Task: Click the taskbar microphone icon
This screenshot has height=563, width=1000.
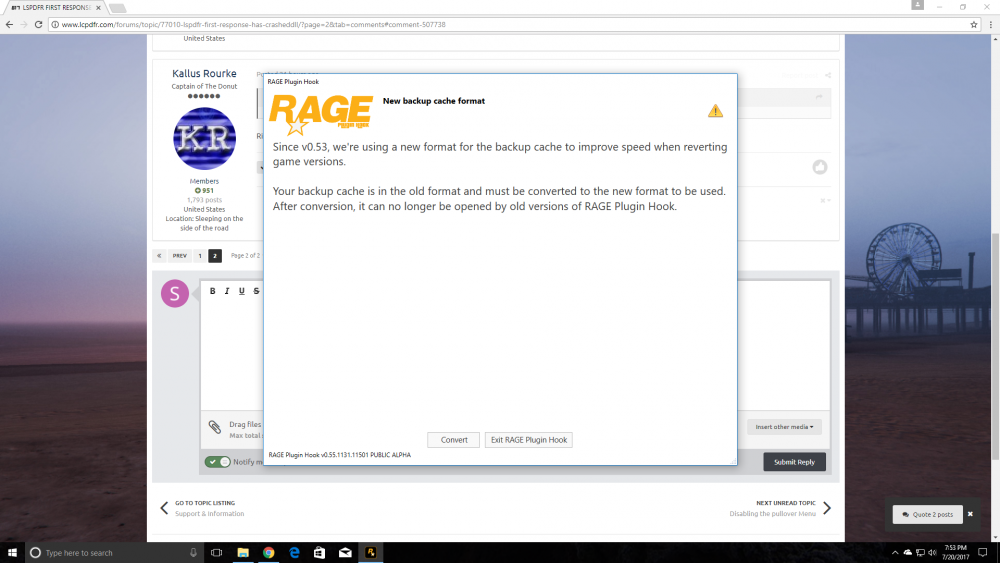Action: [193, 553]
